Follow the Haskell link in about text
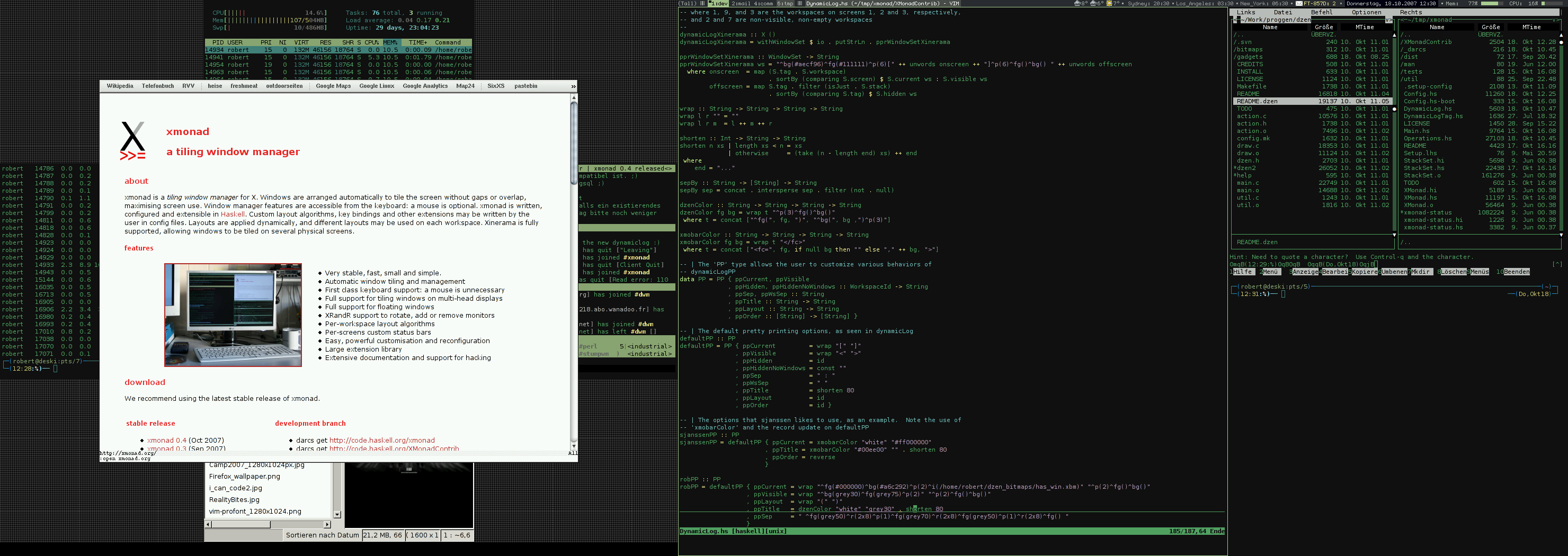The image size is (1568, 556). pyautogui.click(x=233, y=214)
